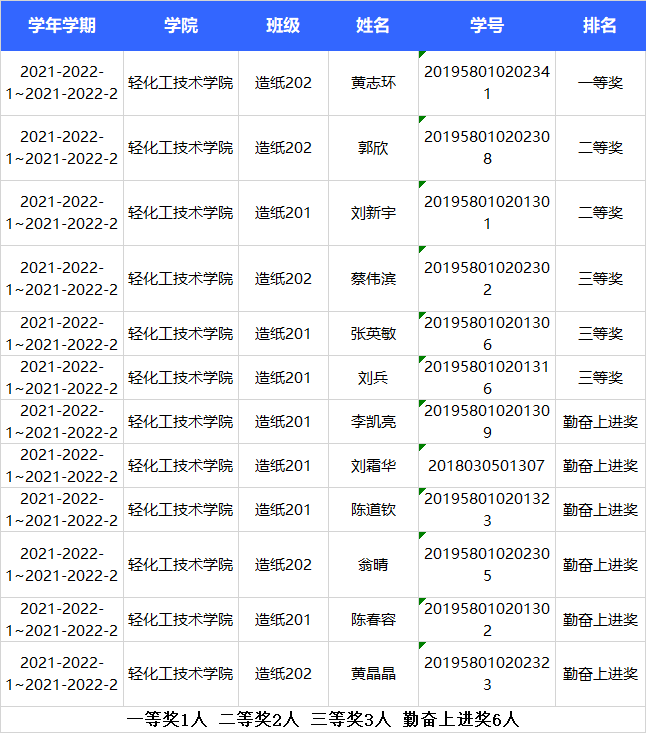The image size is (646, 733).
Task: Click the green corner marker in 黄志环's 学号 cell
Action: point(423,54)
